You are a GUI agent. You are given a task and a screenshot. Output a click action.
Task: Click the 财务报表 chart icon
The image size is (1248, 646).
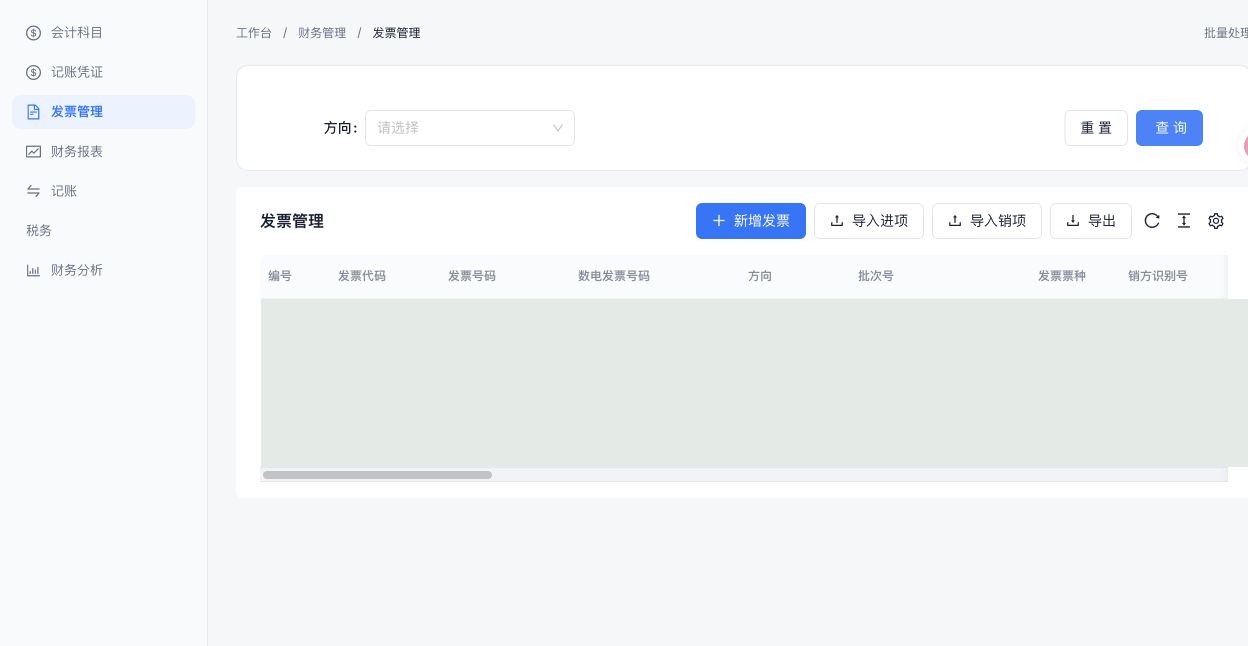[x=34, y=151]
